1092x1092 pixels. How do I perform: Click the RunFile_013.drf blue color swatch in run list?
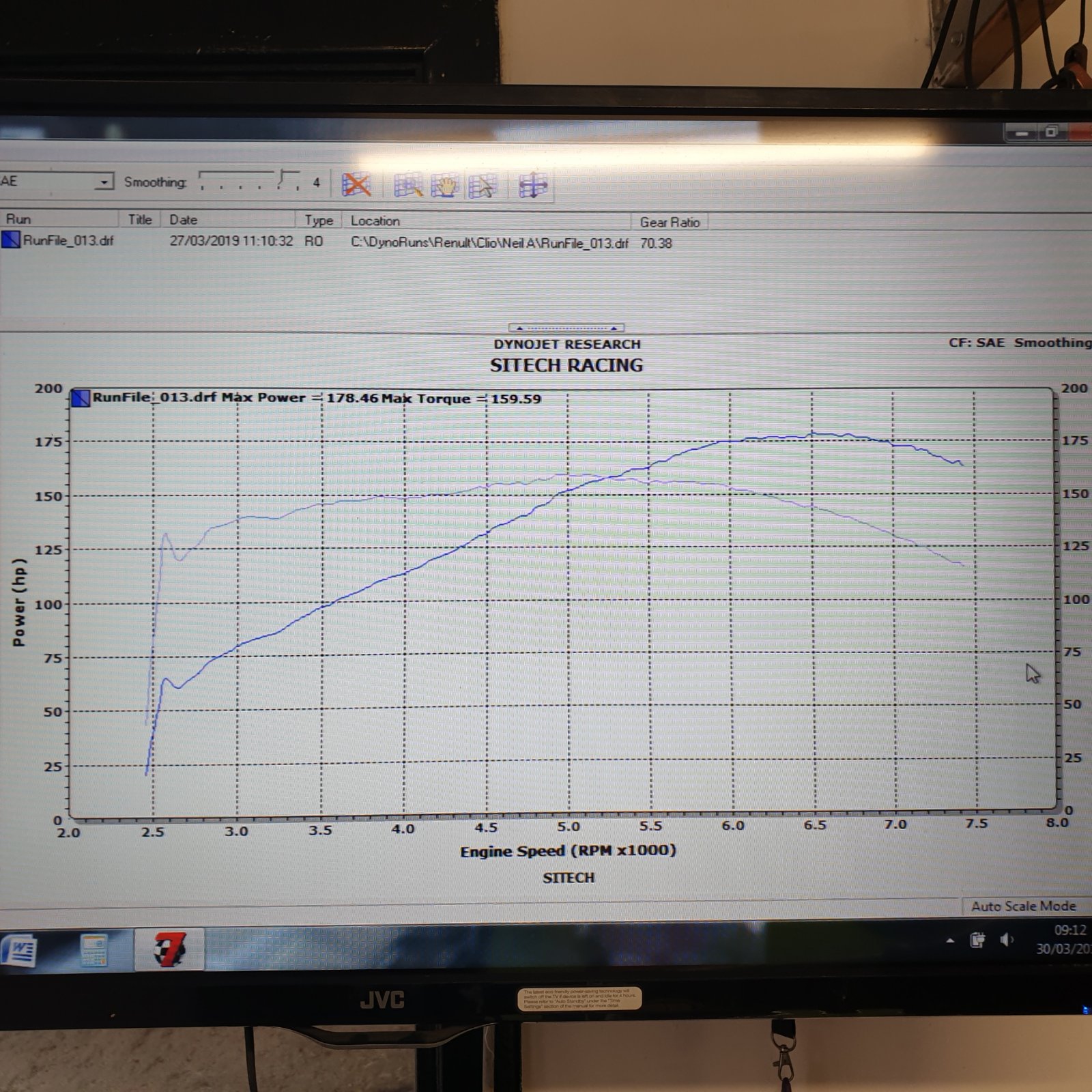(11, 240)
